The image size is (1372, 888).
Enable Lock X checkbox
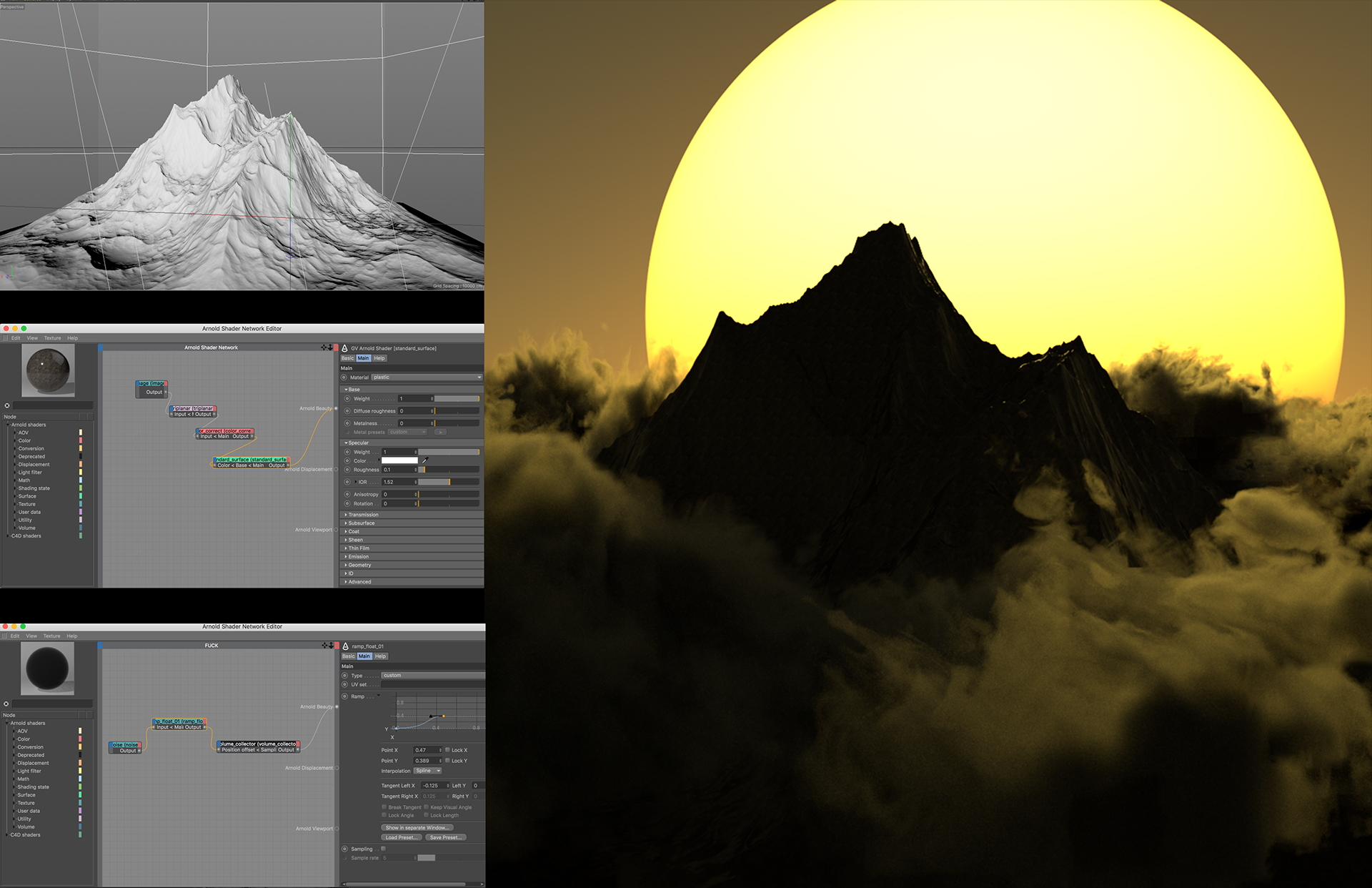click(447, 750)
